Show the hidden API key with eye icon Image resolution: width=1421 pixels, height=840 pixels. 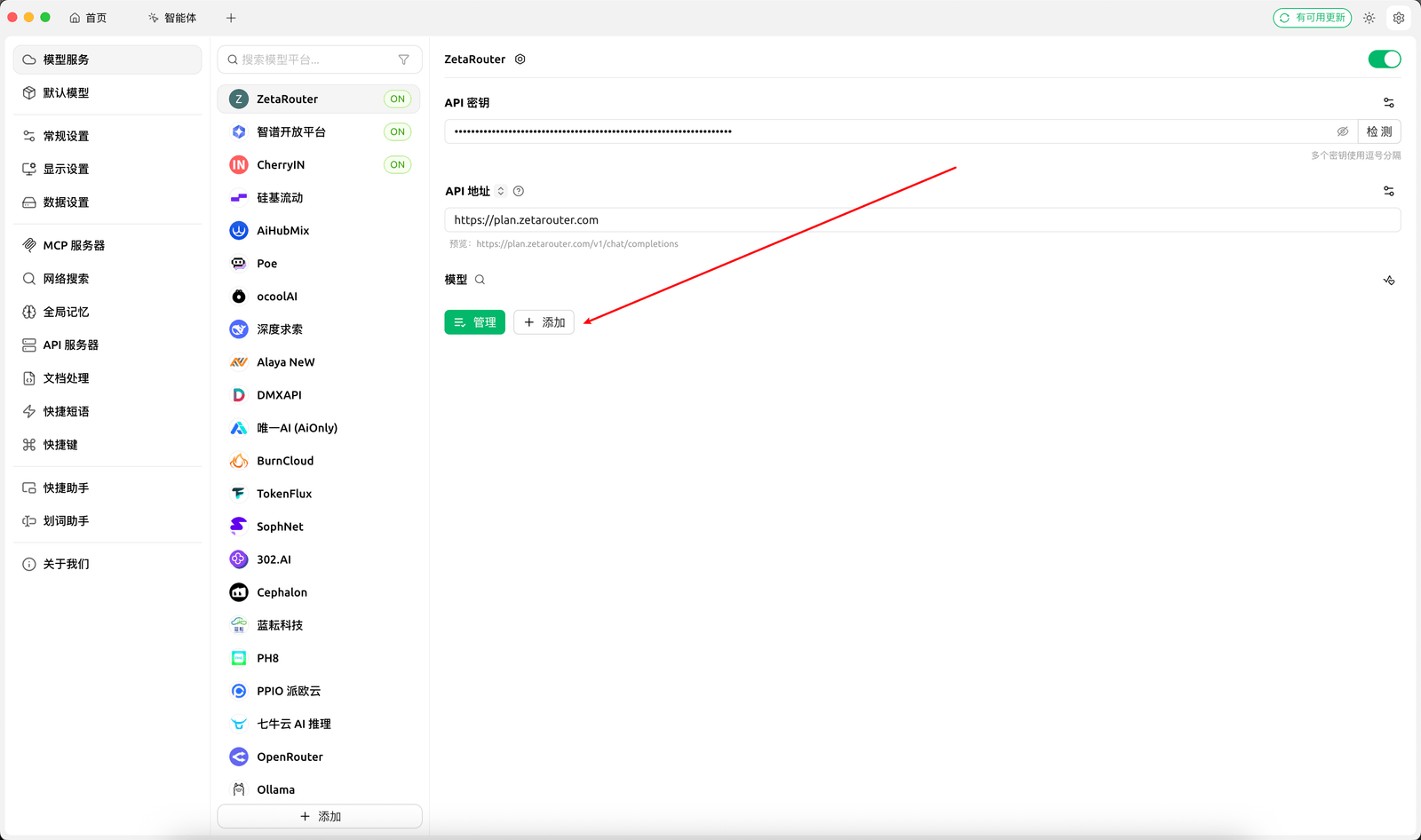point(1343,131)
